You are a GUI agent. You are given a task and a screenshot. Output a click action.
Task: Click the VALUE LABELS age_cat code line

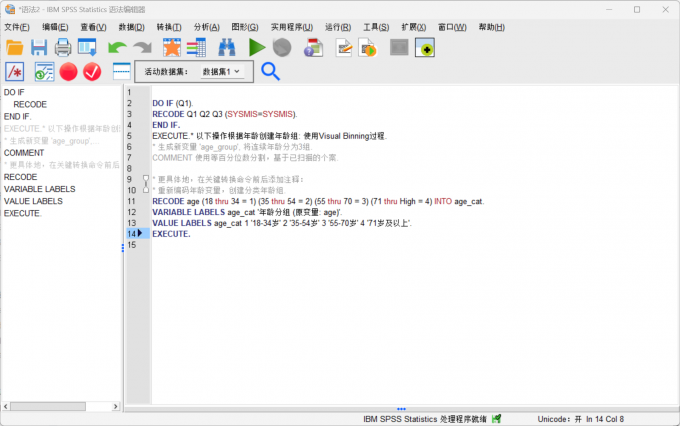coord(282,223)
